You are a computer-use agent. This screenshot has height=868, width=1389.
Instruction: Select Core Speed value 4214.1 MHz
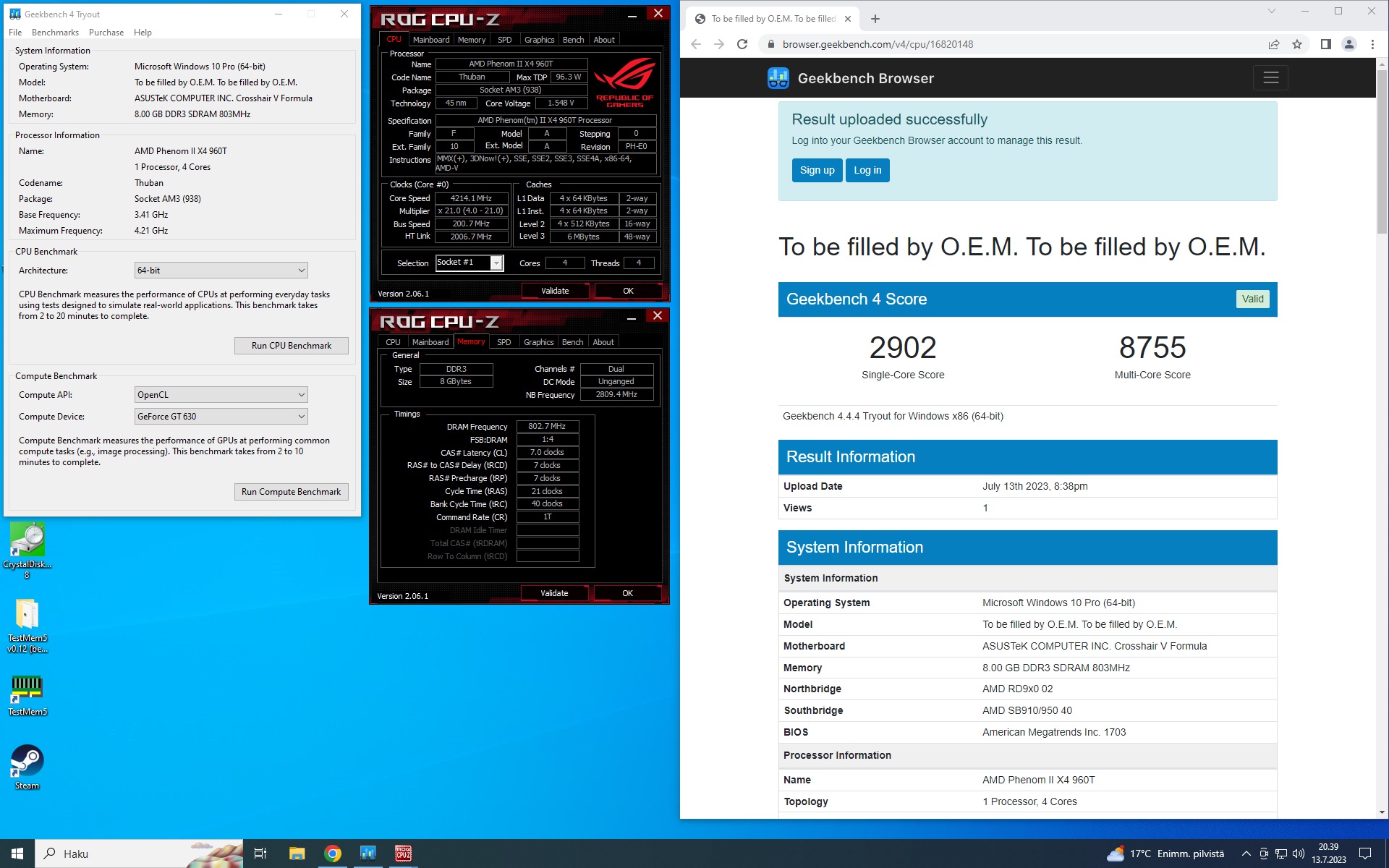click(471, 198)
